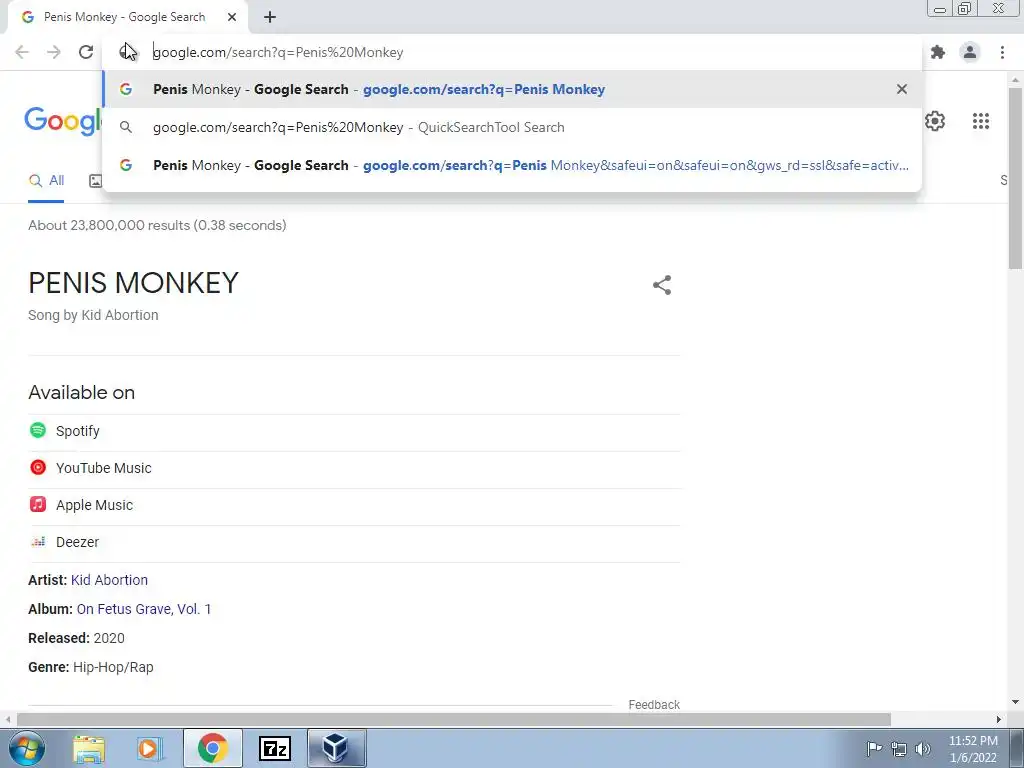Screen dimensions: 1024x768
Task: Click the Genre: Hip-Hop/Rap text
Action: [91, 667]
